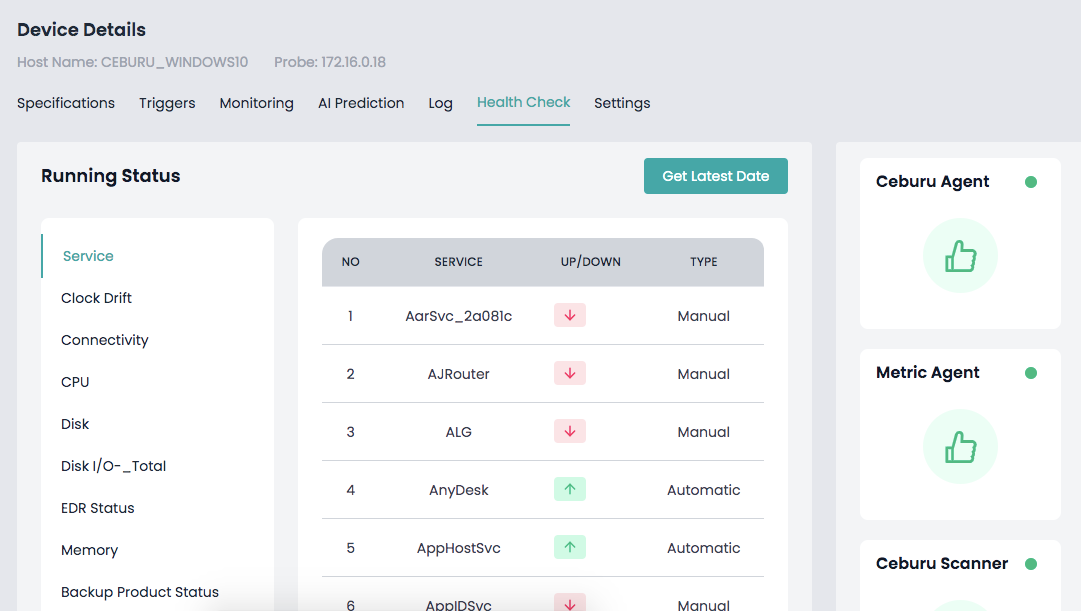Switch to the Triggers tab
The width and height of the screenshot is (1081, 611).
pos(167,103)
